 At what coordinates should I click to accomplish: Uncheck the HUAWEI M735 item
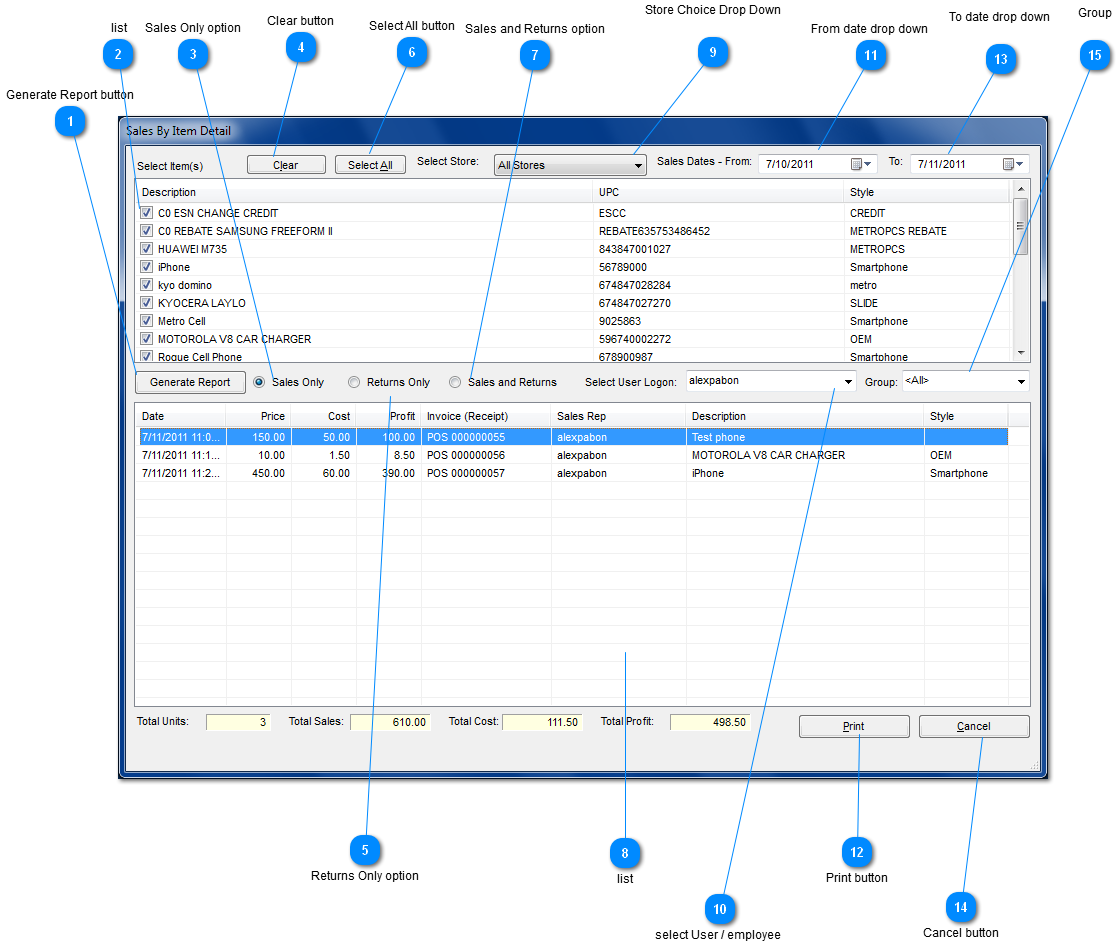pyautogui.click(x=146, y=248)
